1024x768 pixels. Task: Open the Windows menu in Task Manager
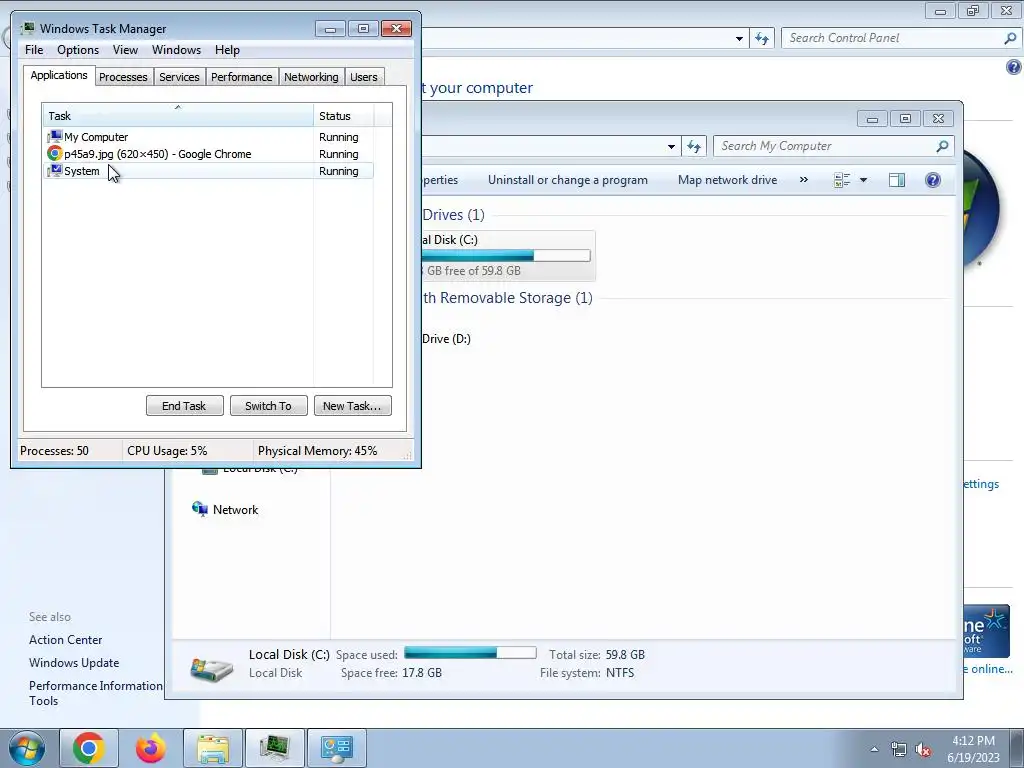coord(176,50)
